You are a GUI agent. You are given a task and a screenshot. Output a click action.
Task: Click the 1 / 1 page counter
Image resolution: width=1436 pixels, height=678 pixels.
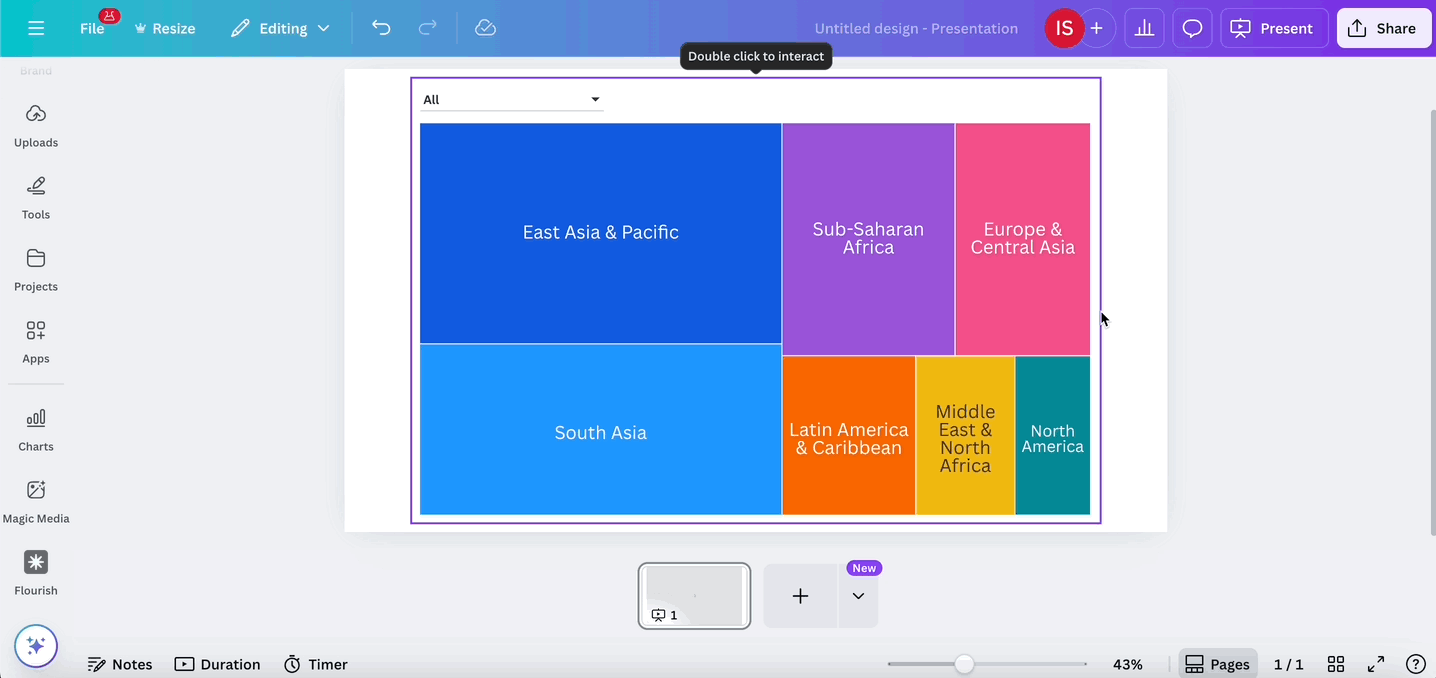(x=1289, y=664)
